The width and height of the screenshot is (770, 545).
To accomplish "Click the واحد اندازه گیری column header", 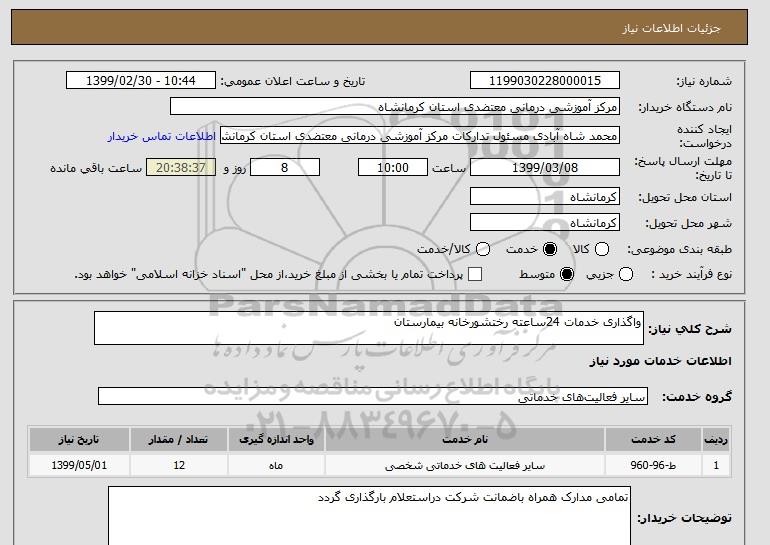I will coord(276,439).
